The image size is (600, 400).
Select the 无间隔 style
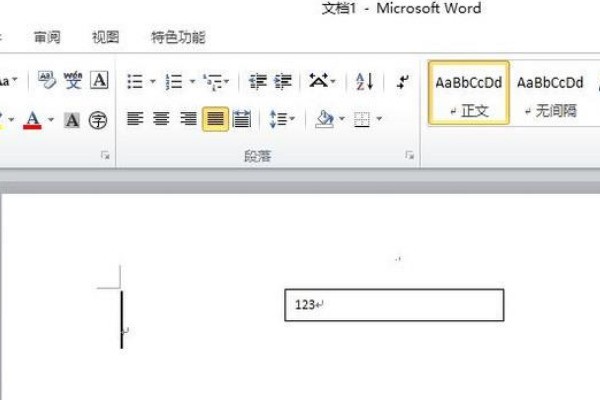coord(550,93)
